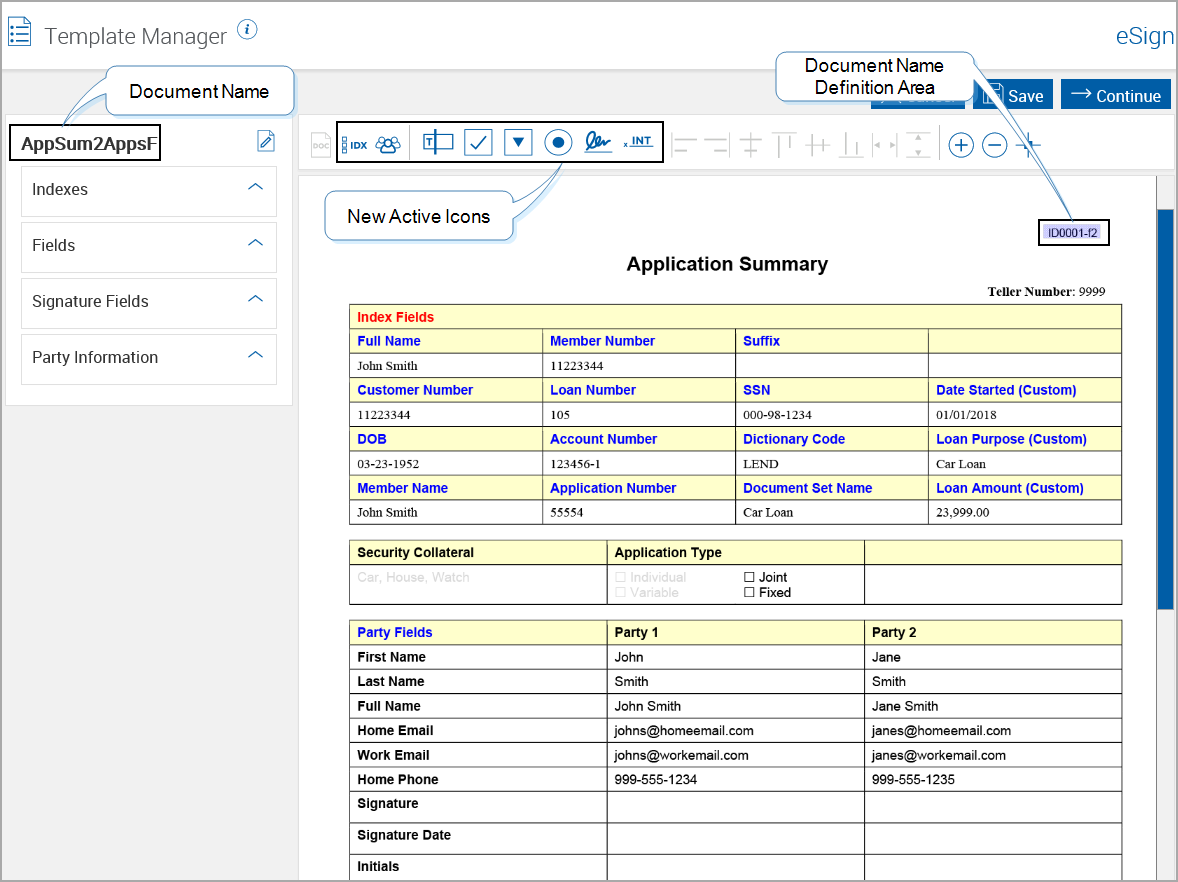Click the Security Collateral placeholder 'Car, House, Watch'

tap(413, 577)
